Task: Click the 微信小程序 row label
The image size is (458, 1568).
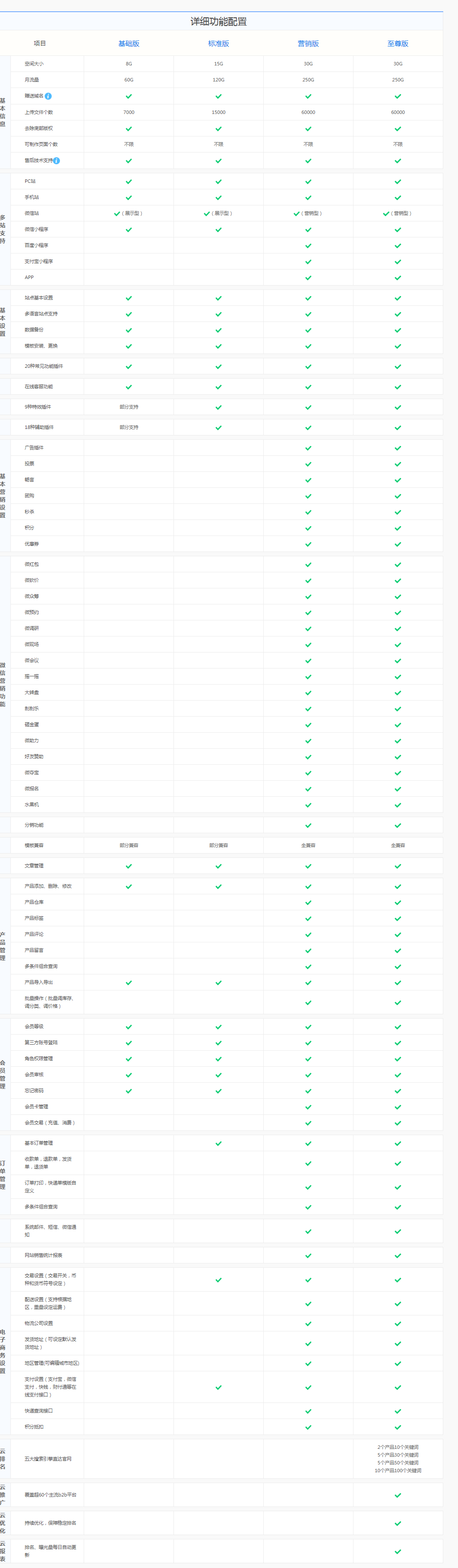Action: 36,230
